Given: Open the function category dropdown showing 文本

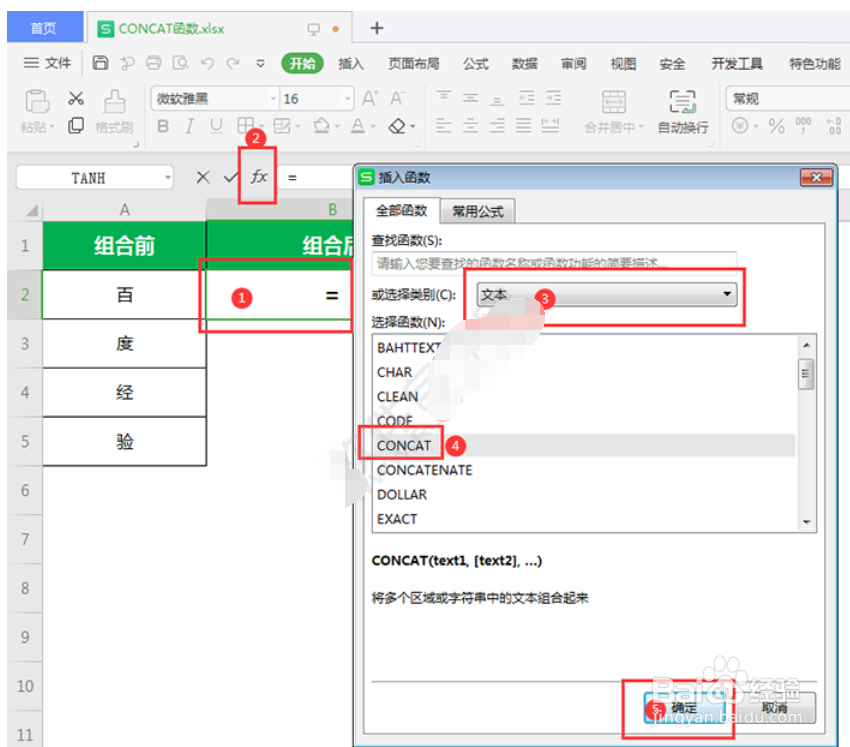Looking at the screenshot, I should [x=730, y=297].
